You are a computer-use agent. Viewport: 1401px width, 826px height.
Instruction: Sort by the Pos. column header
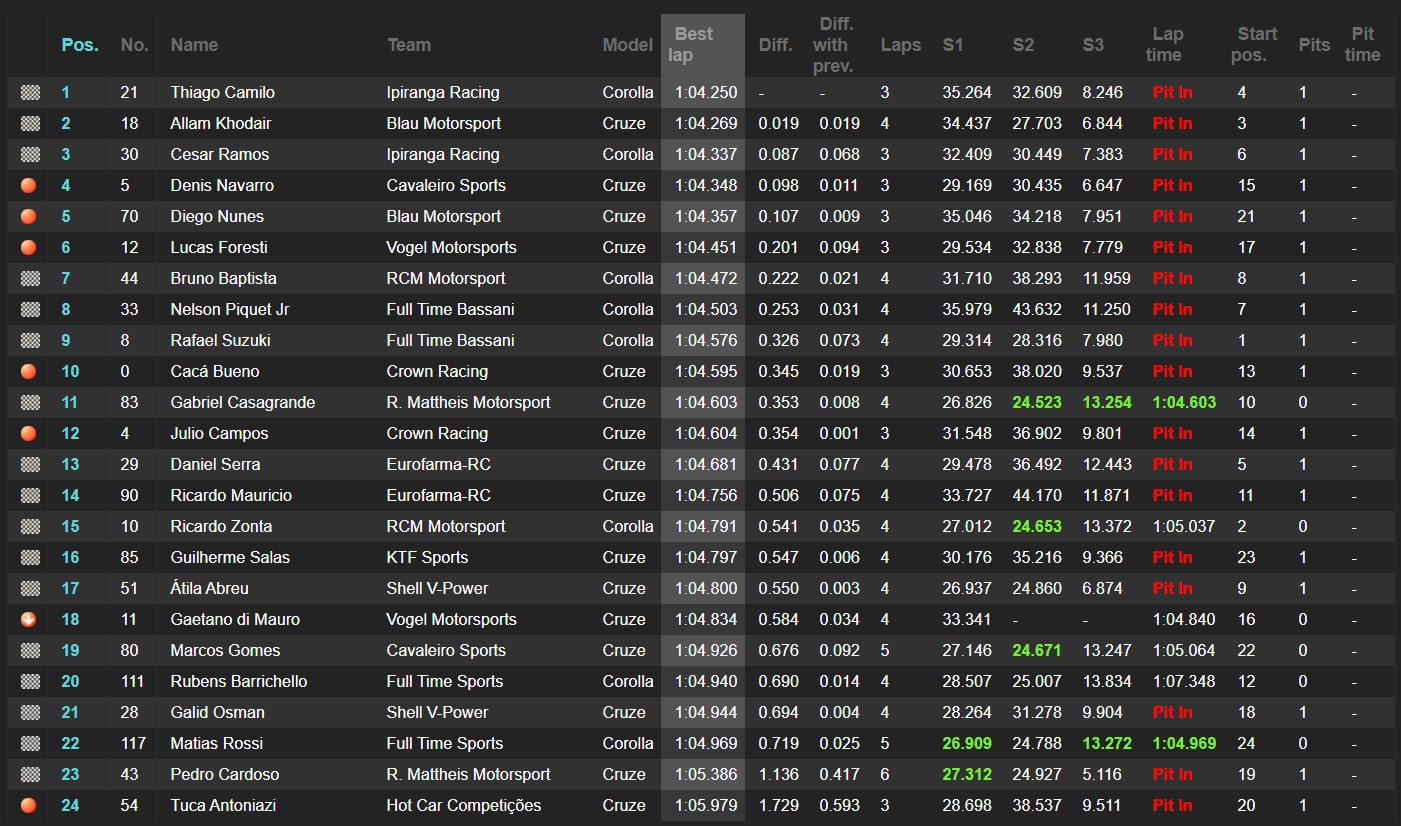[80, 45]
